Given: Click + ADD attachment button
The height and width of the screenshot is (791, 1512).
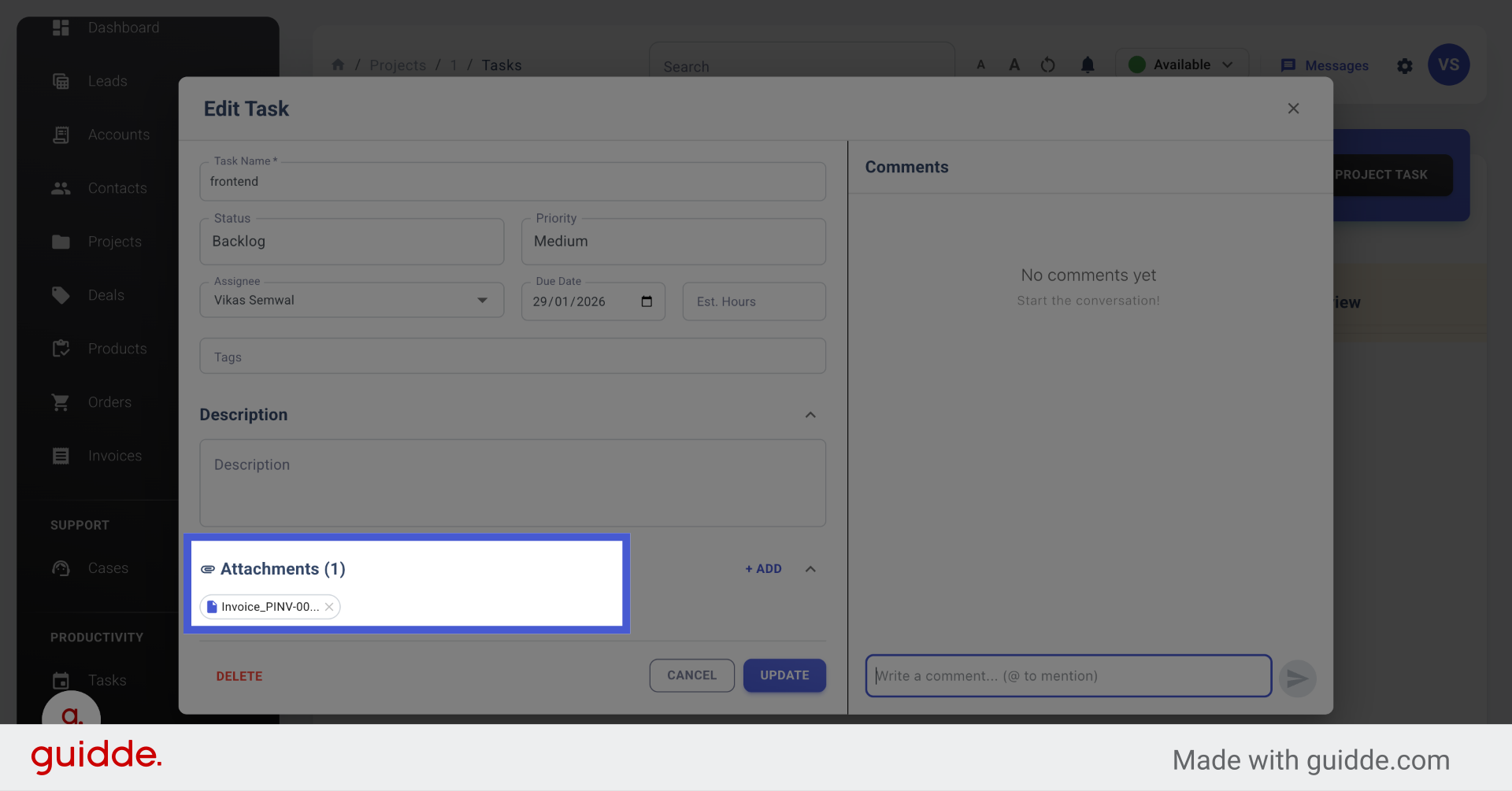Looking at the screenshot, I should 763,569.
